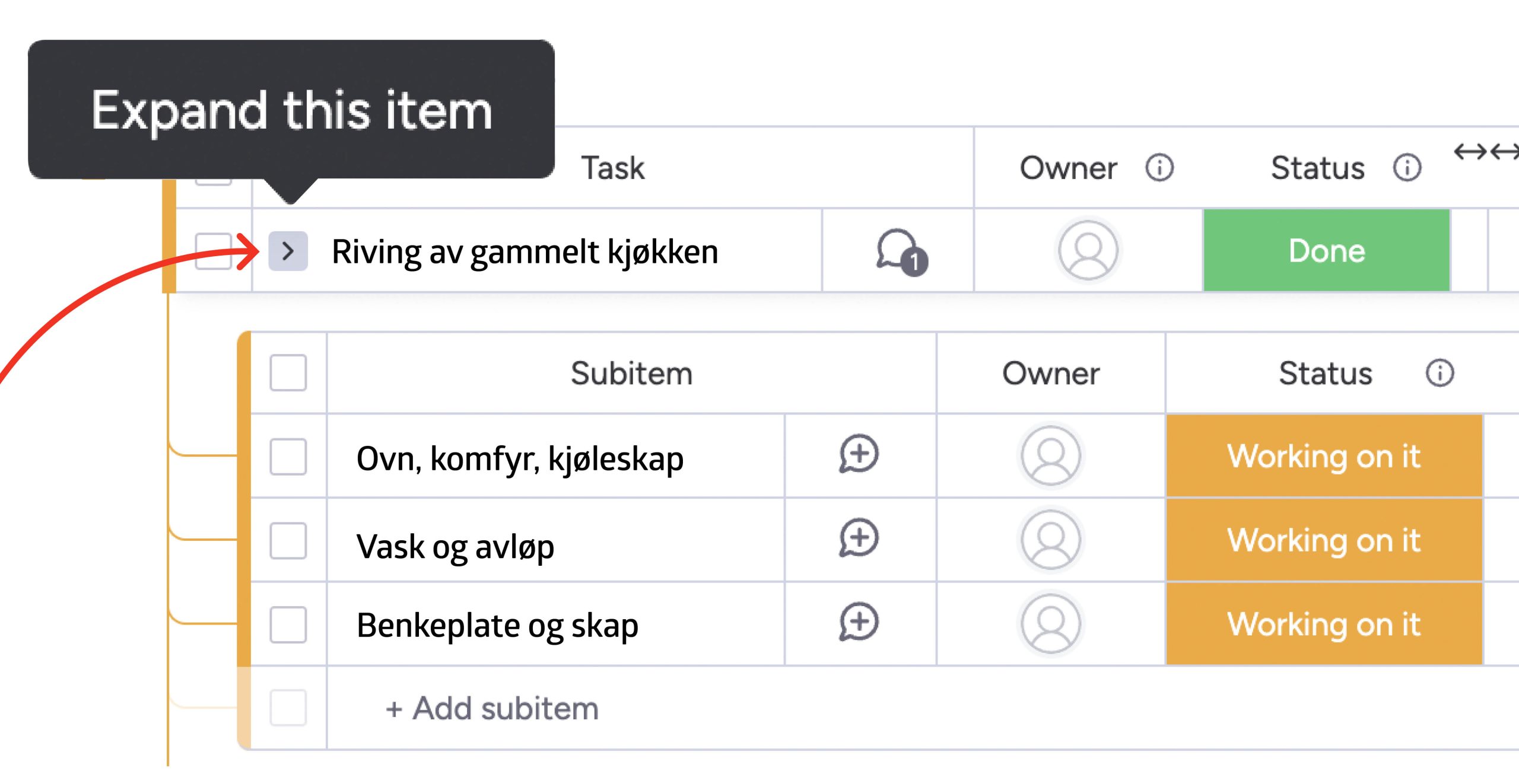Open updates for Riving av gammelt kjøkken
1519x784 pixels.
(x=900, y=252)
